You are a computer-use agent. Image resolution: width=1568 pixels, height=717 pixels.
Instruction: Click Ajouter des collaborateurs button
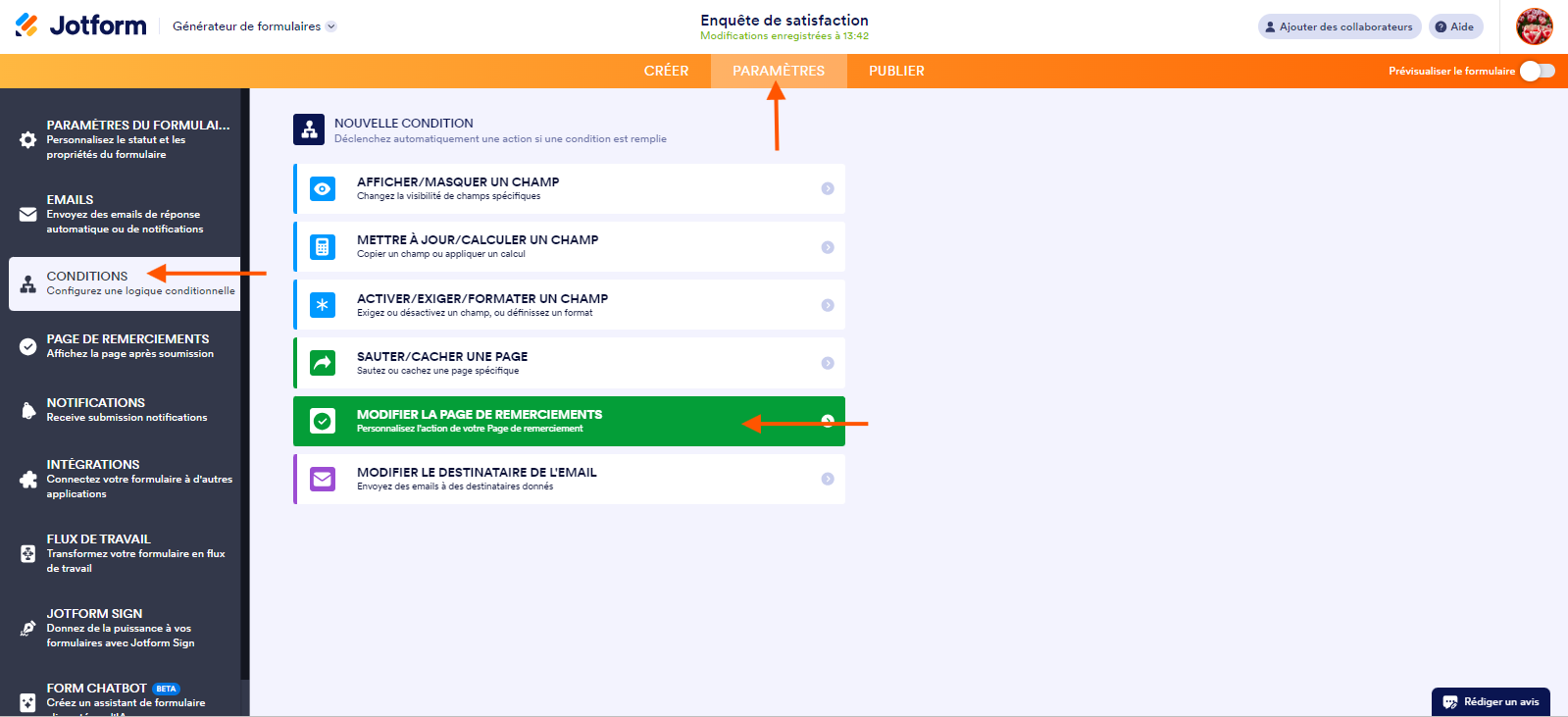1339,26
